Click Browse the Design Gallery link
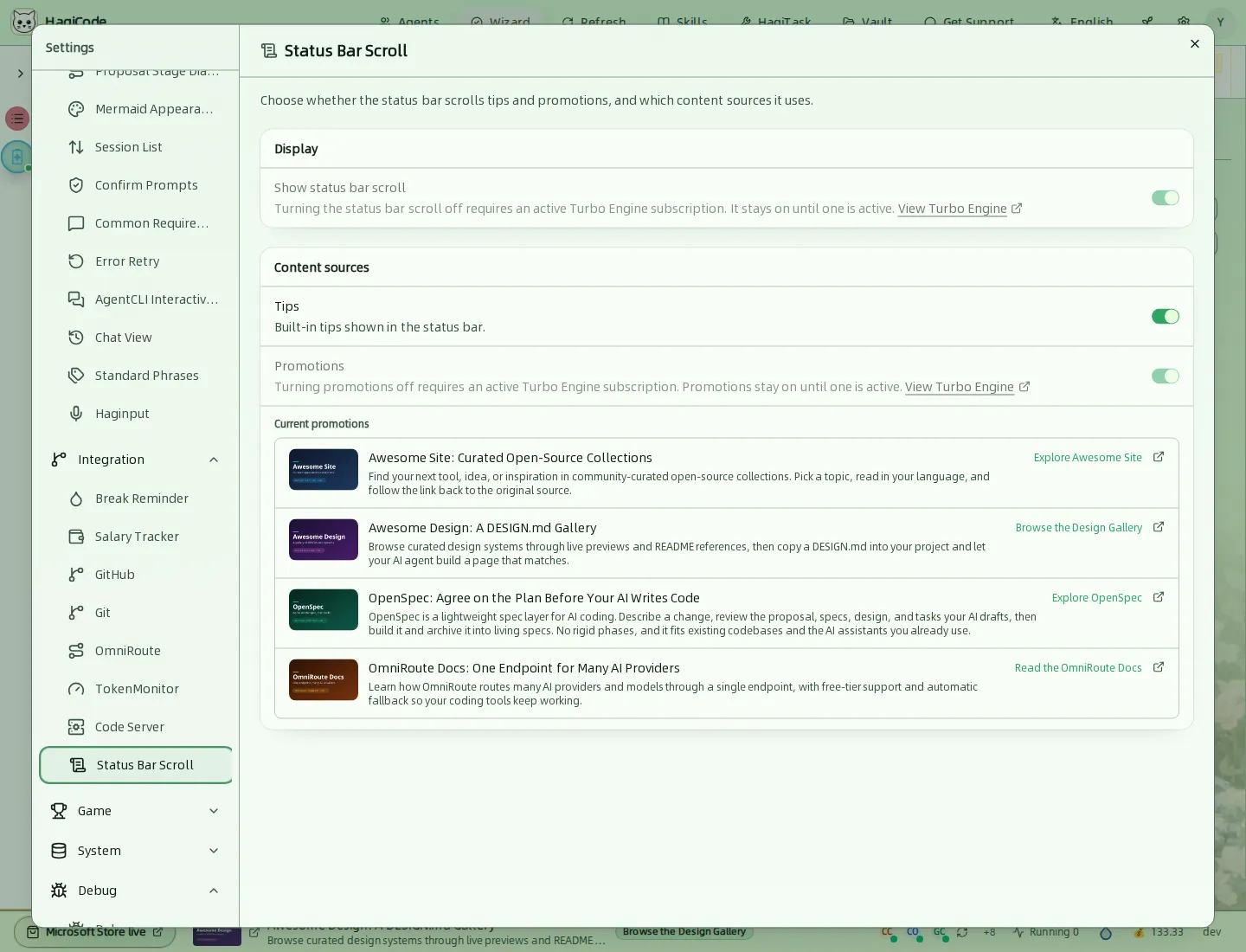Screen dimensions: 1246x952 [x=1078, y=528]
